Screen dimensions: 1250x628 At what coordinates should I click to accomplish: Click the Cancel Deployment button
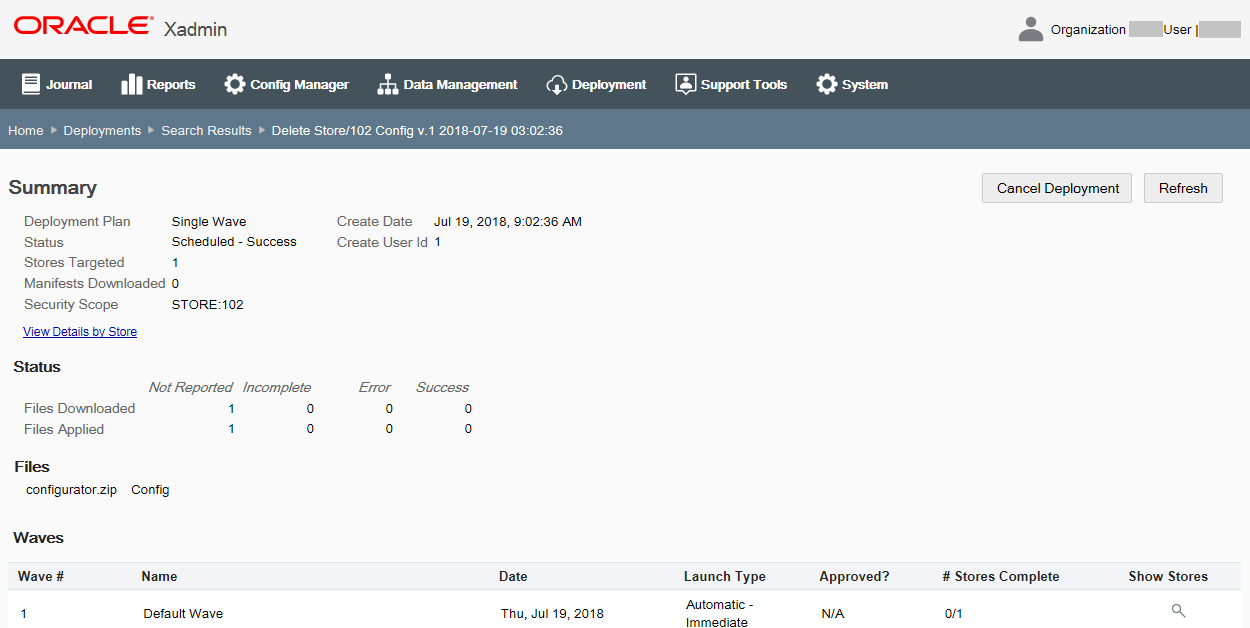coord(1056,188)
